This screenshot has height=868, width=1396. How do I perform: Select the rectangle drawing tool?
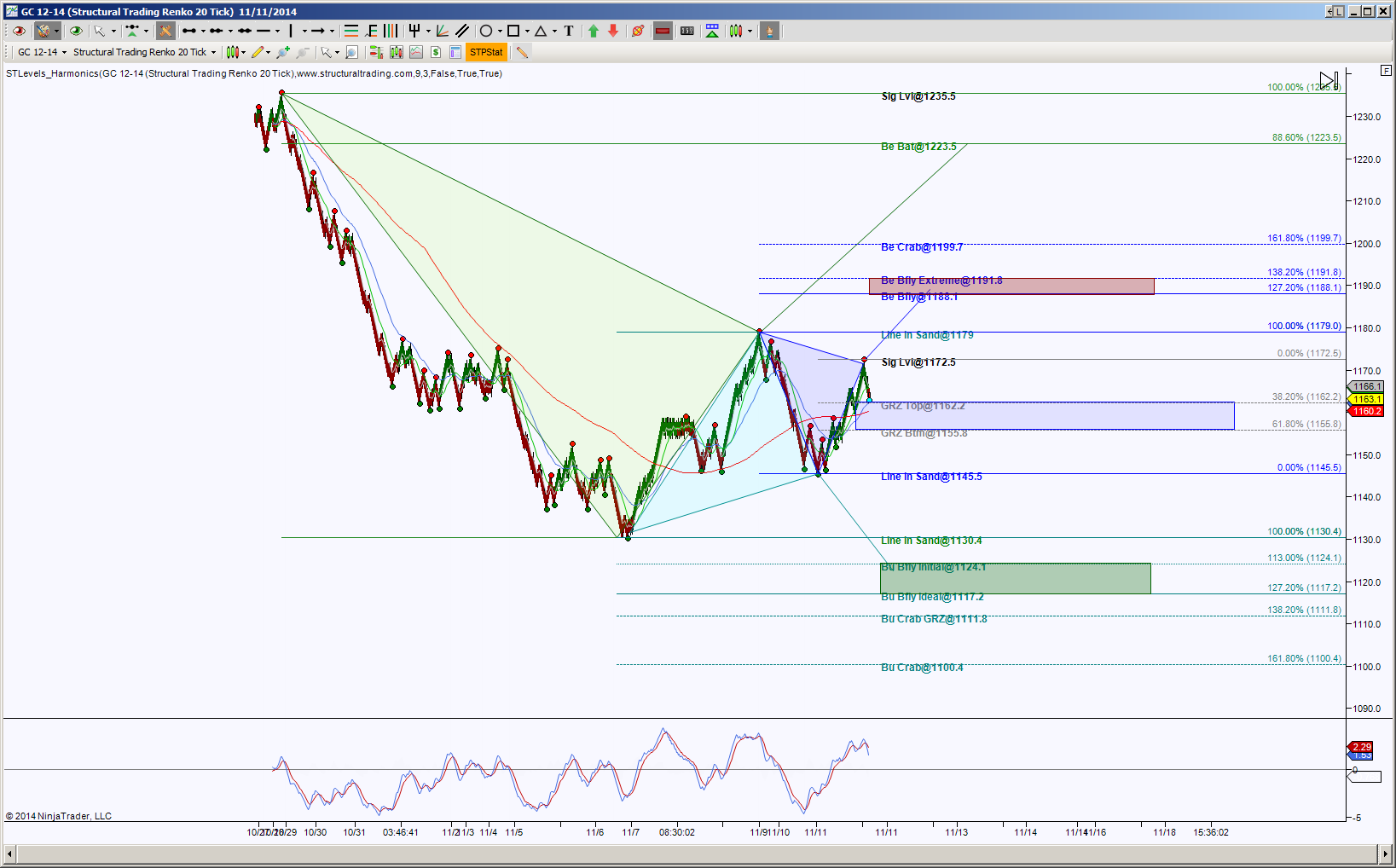513,31
